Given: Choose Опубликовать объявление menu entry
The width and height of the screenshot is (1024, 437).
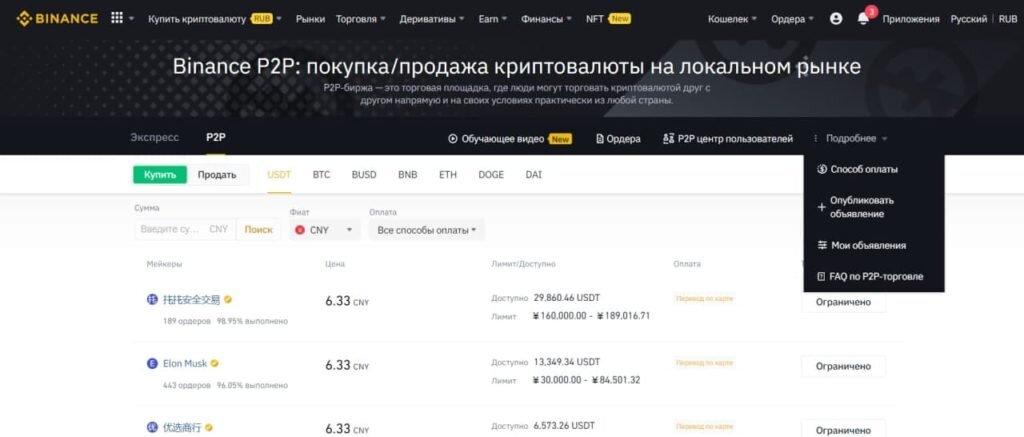Looking at the screenshot, I should tap(874, 207).
